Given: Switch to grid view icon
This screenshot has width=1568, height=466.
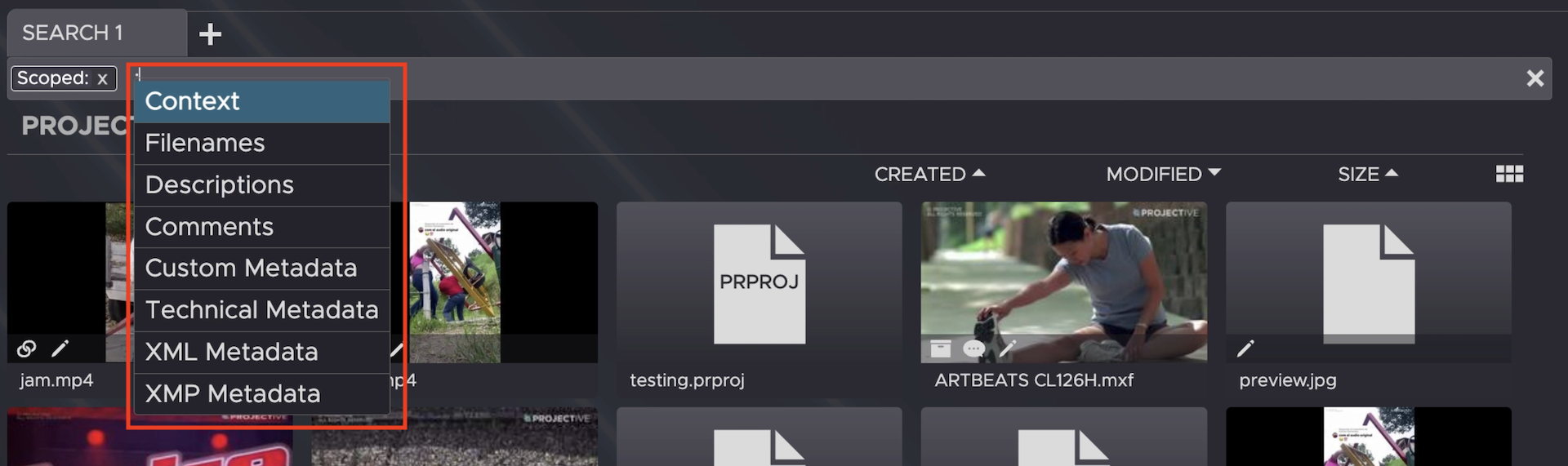Looking at the screenshot, I should point(1509,174).
